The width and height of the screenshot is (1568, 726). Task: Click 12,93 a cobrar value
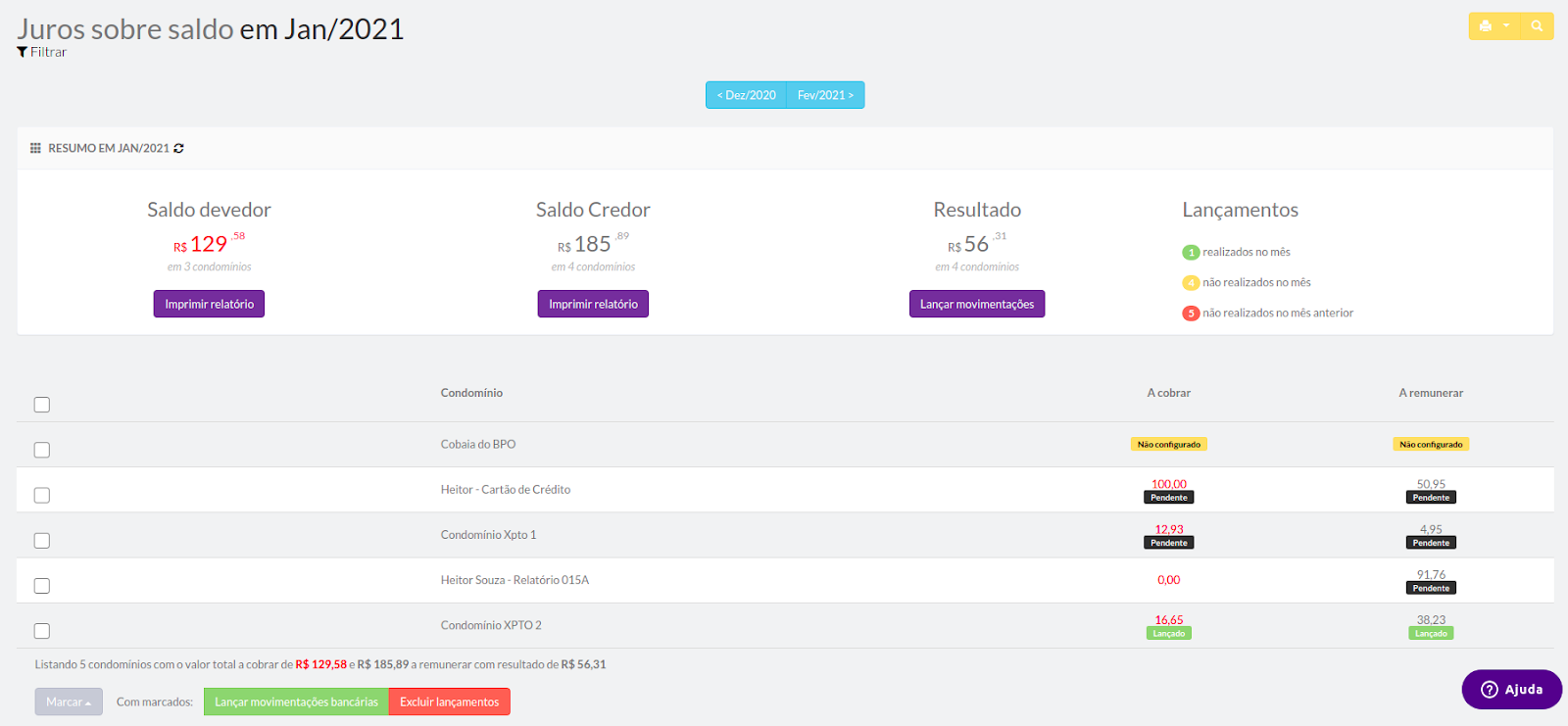(1169, 529)
